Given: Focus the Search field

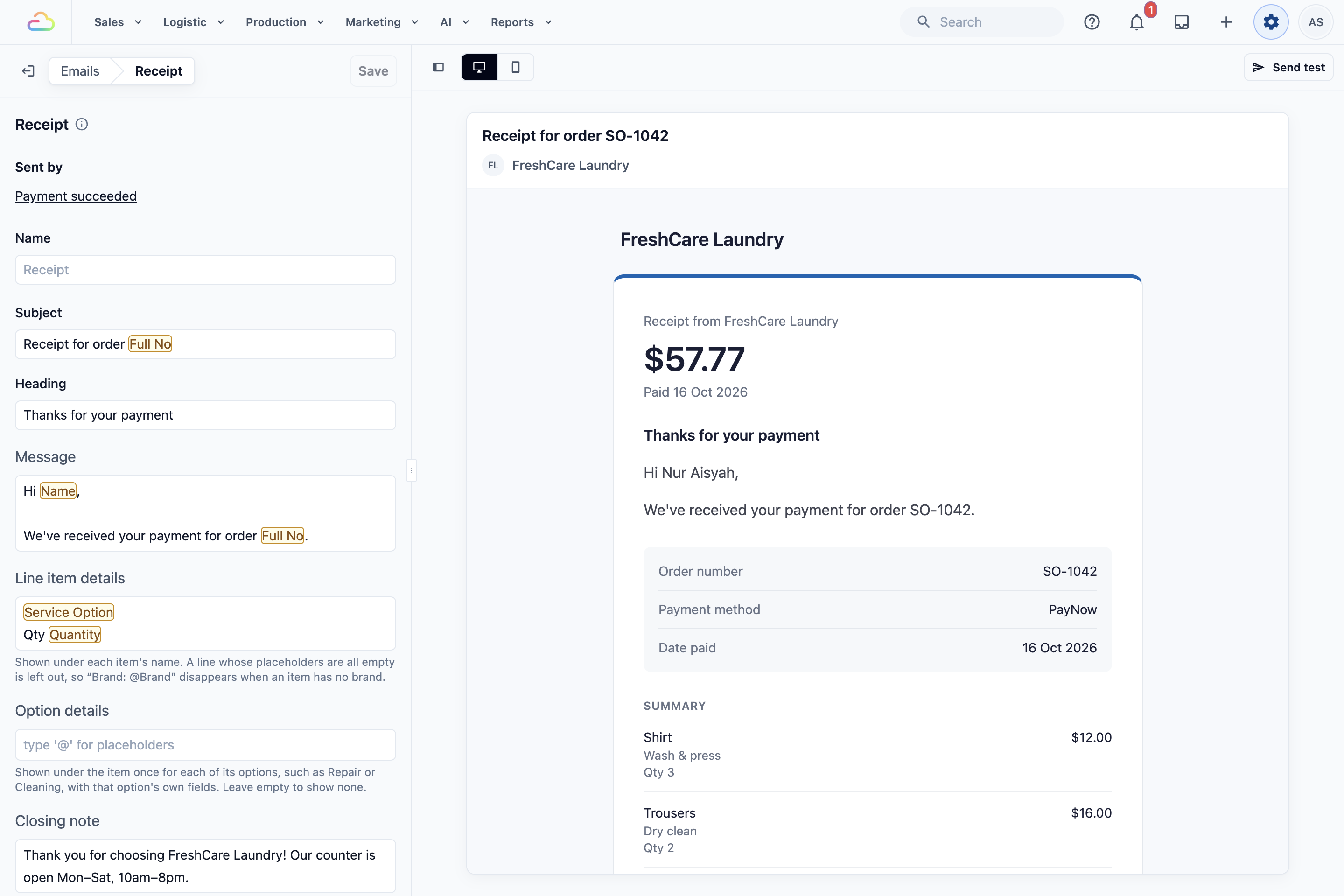Looking at the screenshot, I should point(981,22).
